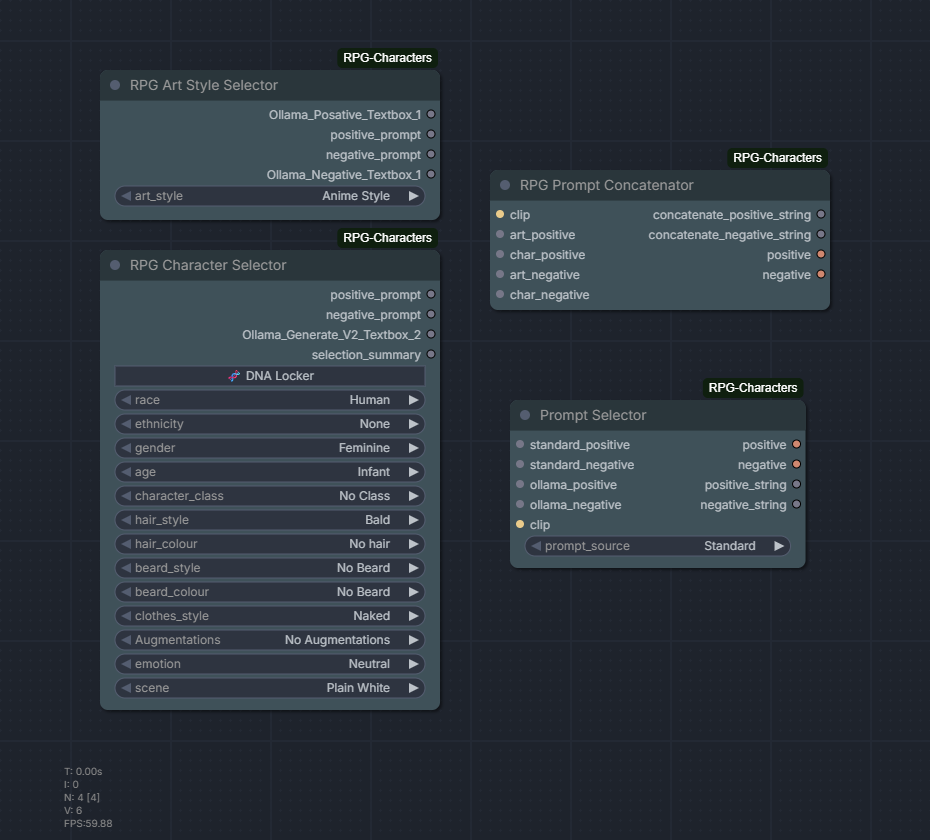Click previous arrow on hair_style
The width and height of the screenshot is (930, 840).
click(126, 520)
